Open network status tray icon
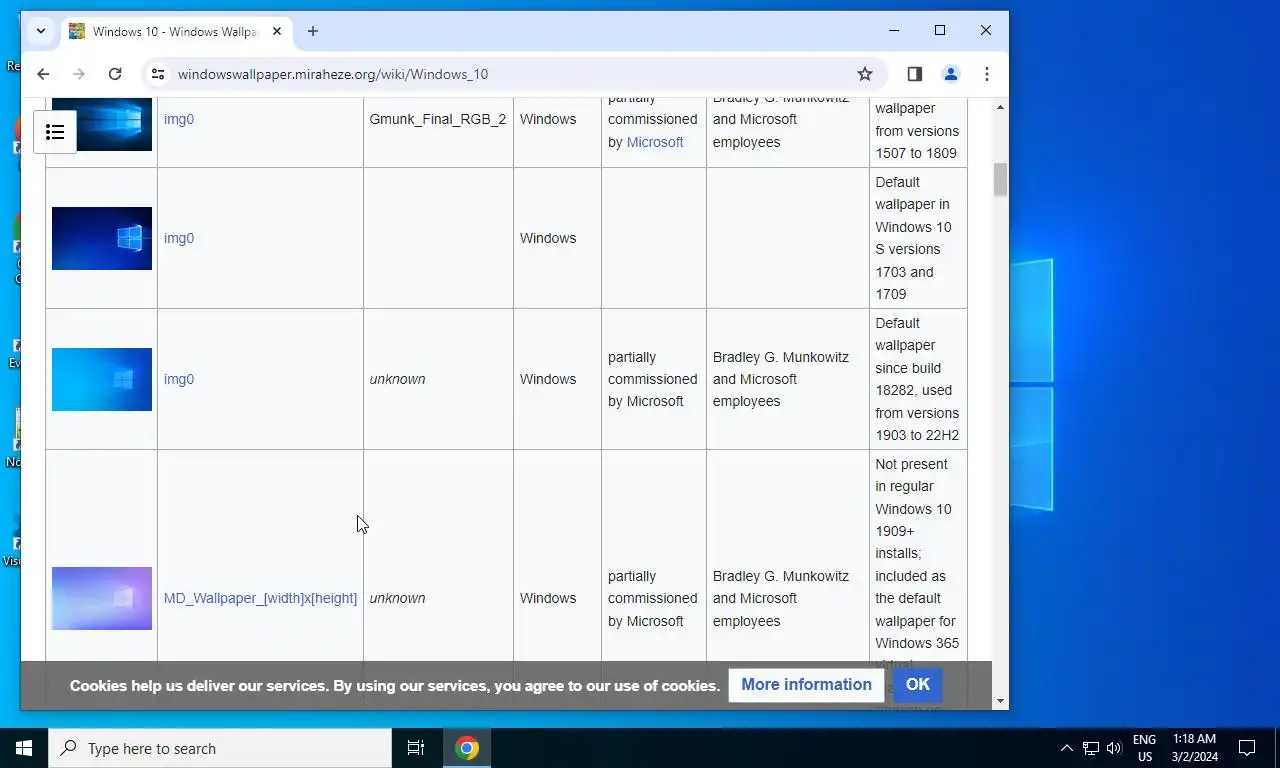1280x768 pixels. (x=1091, y=748)
